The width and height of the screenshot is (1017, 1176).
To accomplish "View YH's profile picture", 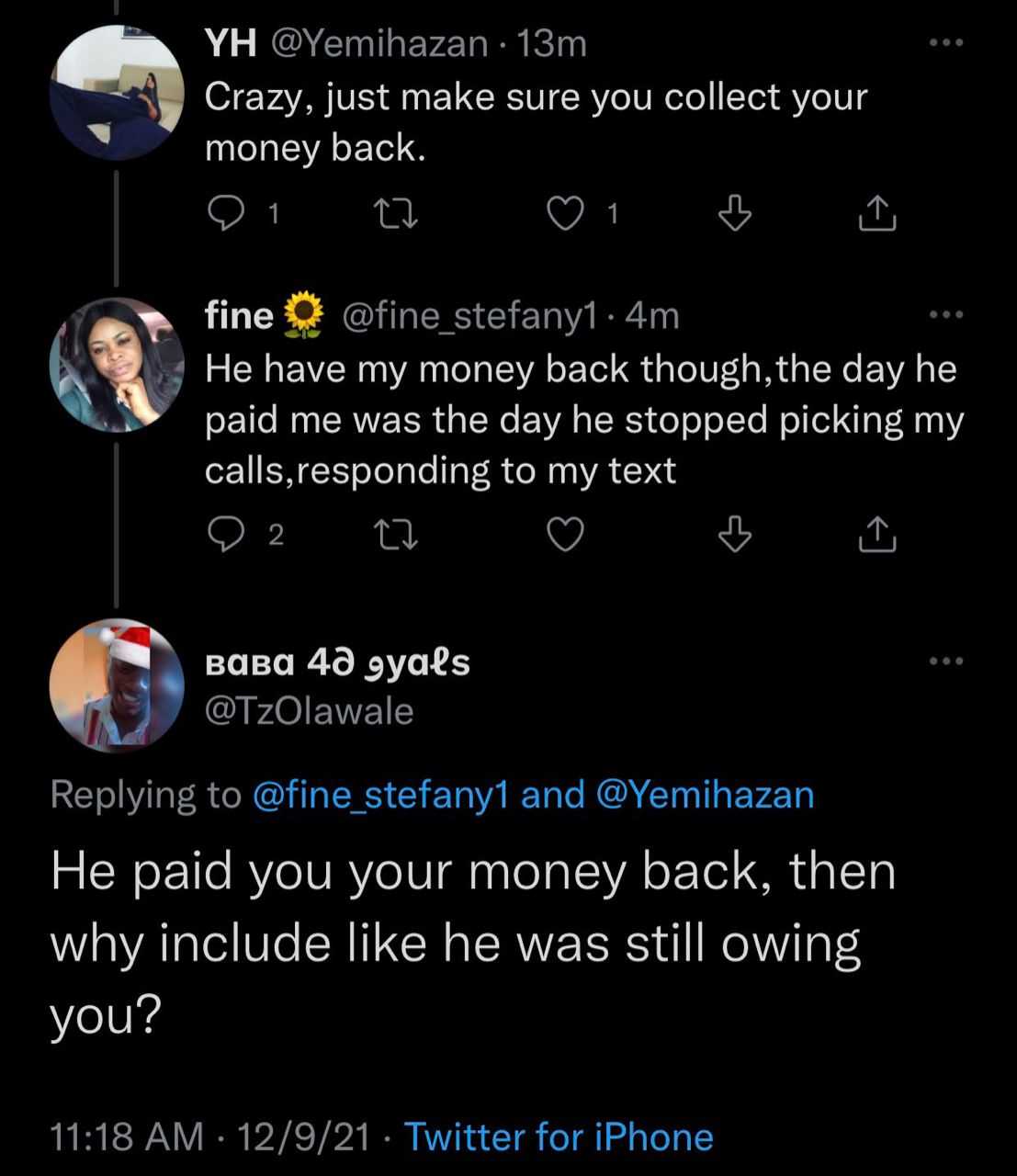I will tap(116, 92).
